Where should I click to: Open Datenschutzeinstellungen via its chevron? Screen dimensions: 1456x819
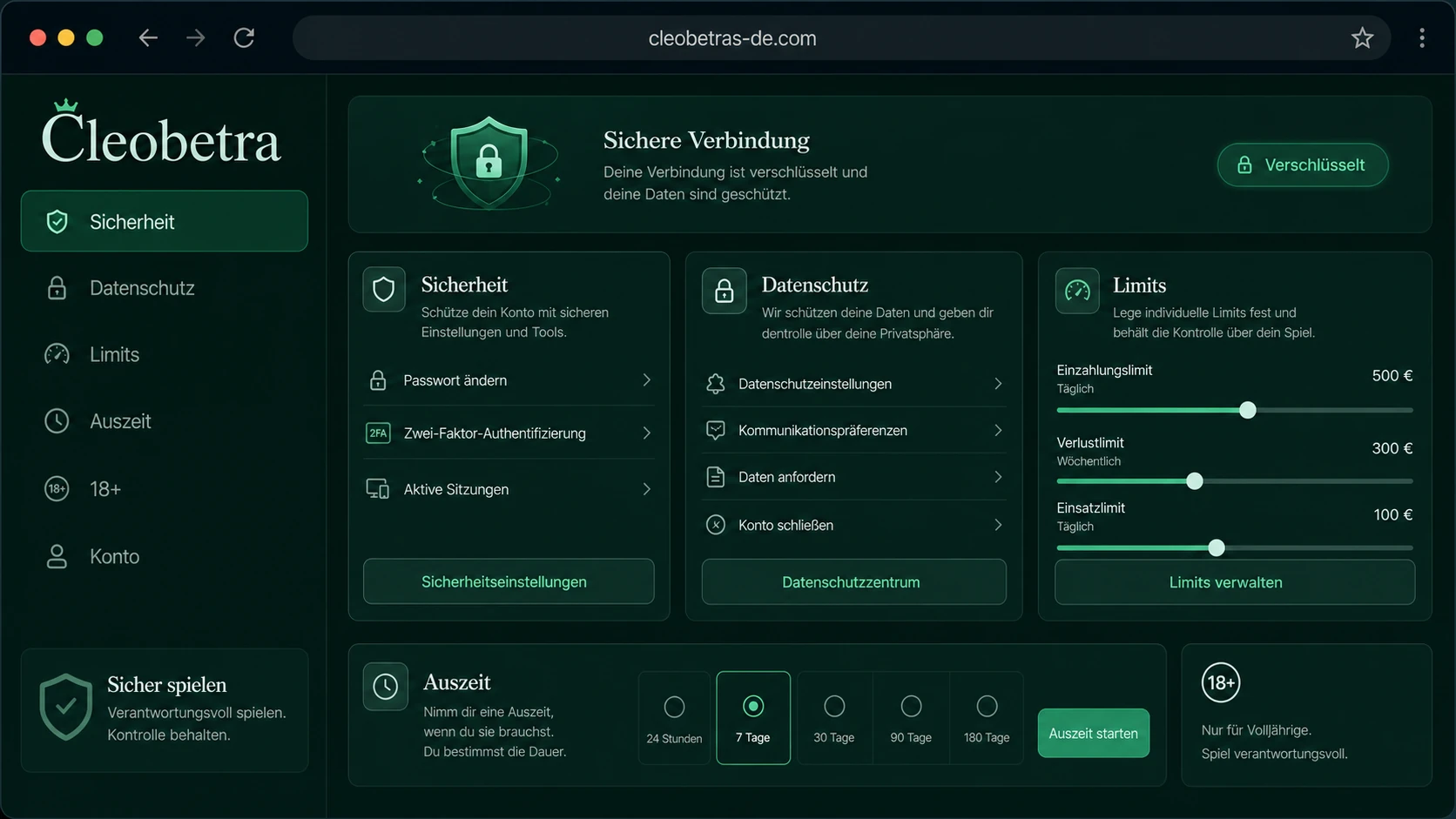click(998, 384)
